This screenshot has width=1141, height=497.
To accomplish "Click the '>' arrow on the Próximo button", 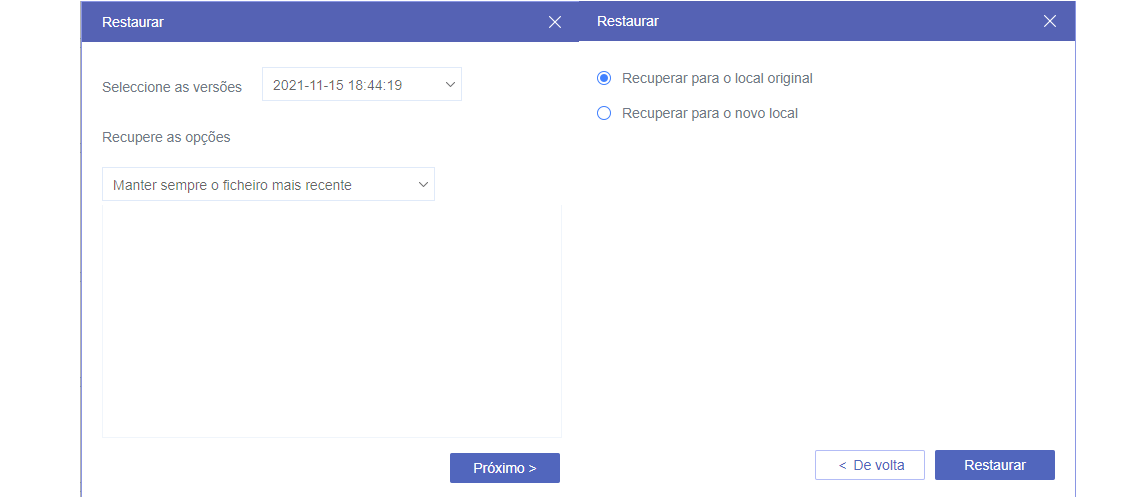I will (x=532, y=468).
